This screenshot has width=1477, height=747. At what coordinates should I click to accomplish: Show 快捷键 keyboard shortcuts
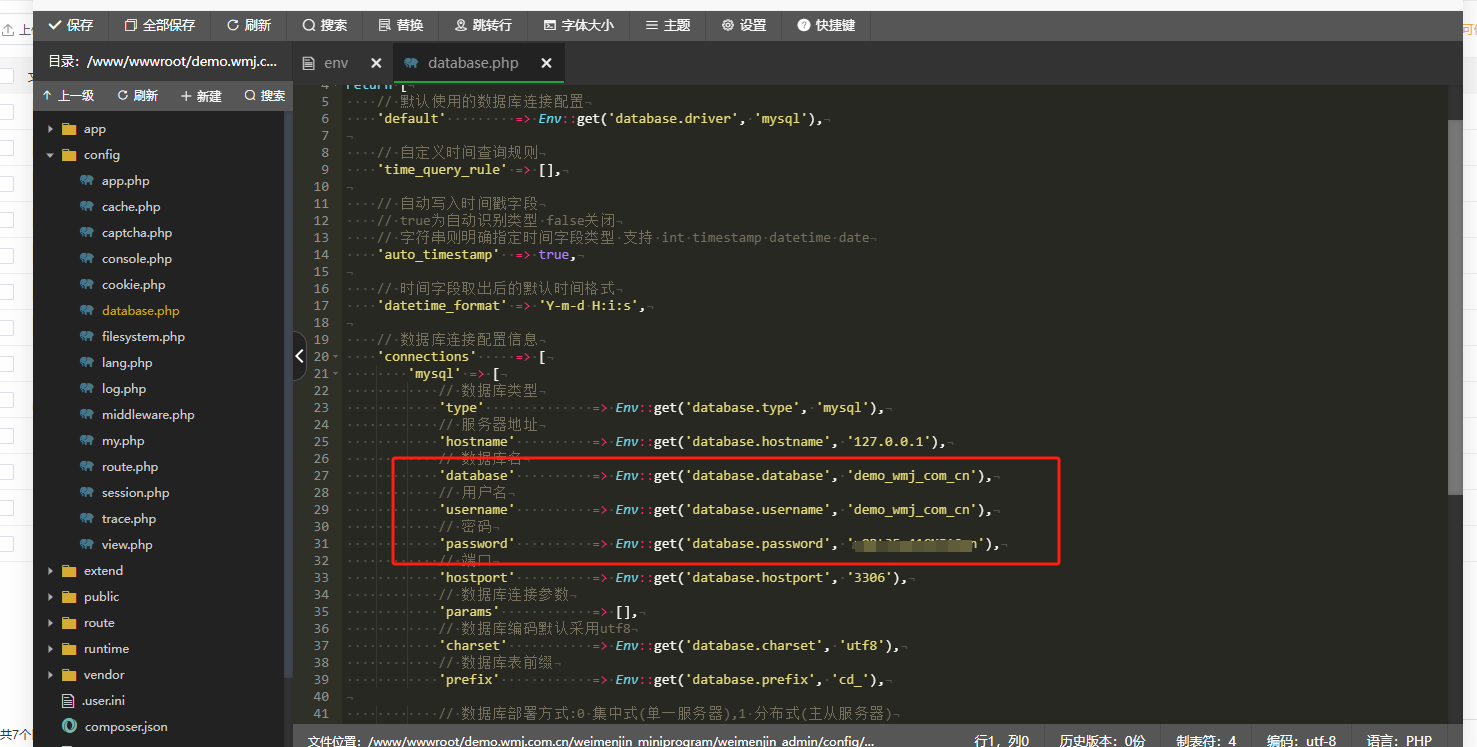coord(826,25)
